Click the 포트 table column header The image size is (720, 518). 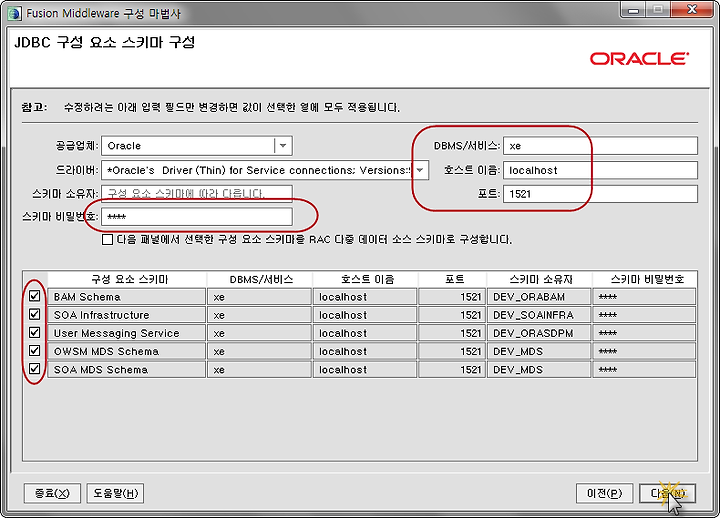[x=452, y=279]
